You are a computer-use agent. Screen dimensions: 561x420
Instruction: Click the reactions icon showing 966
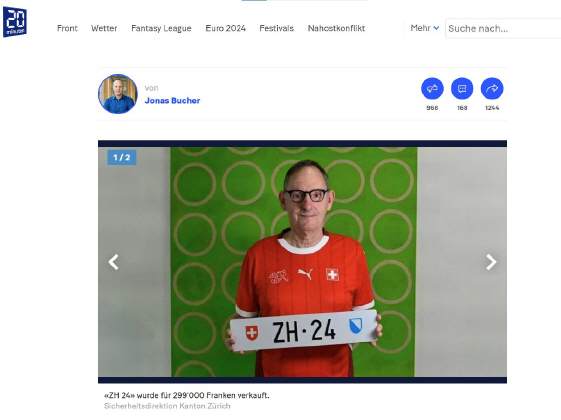tap(432, 88)
